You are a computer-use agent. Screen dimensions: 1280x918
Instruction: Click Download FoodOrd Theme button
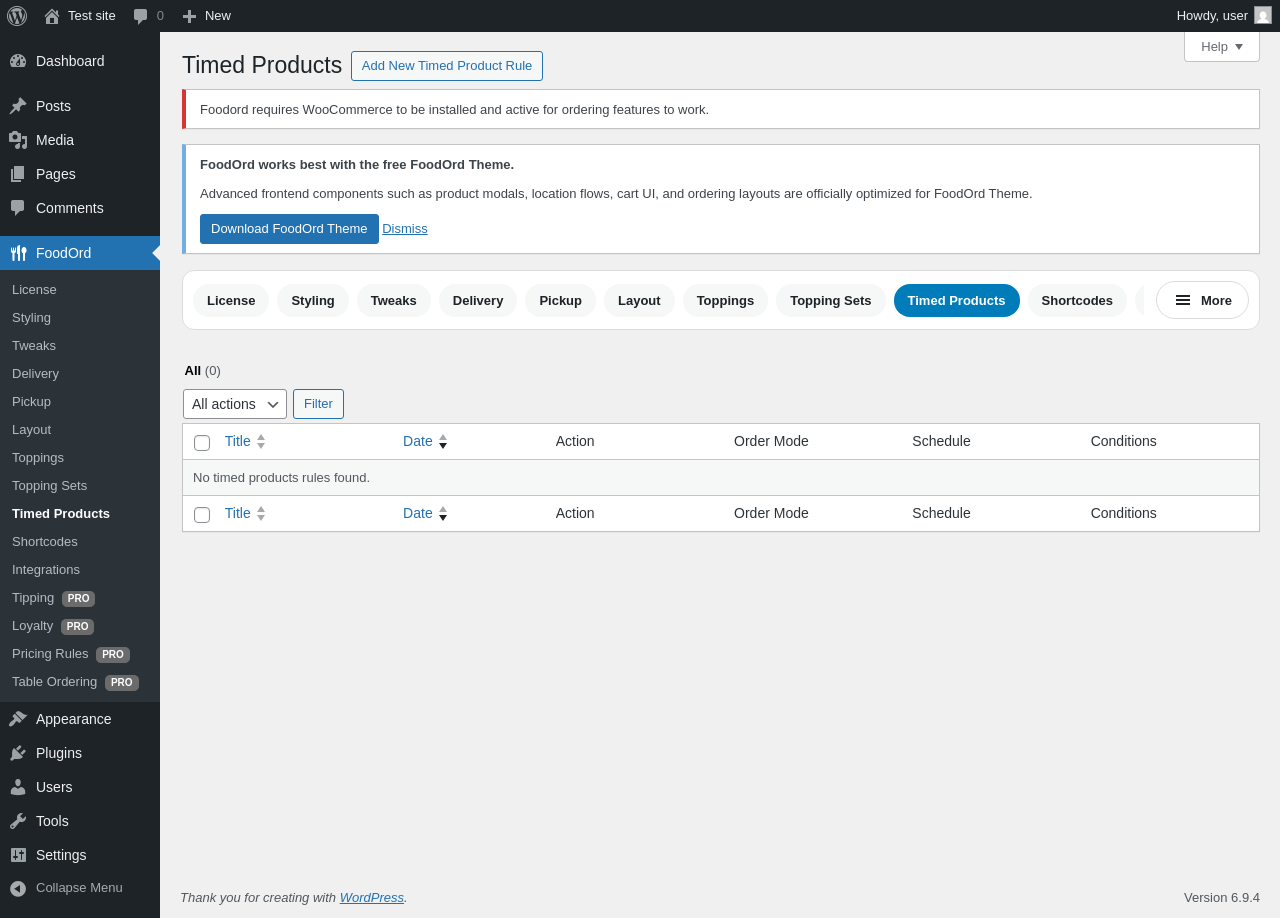[x=289, y=229]
